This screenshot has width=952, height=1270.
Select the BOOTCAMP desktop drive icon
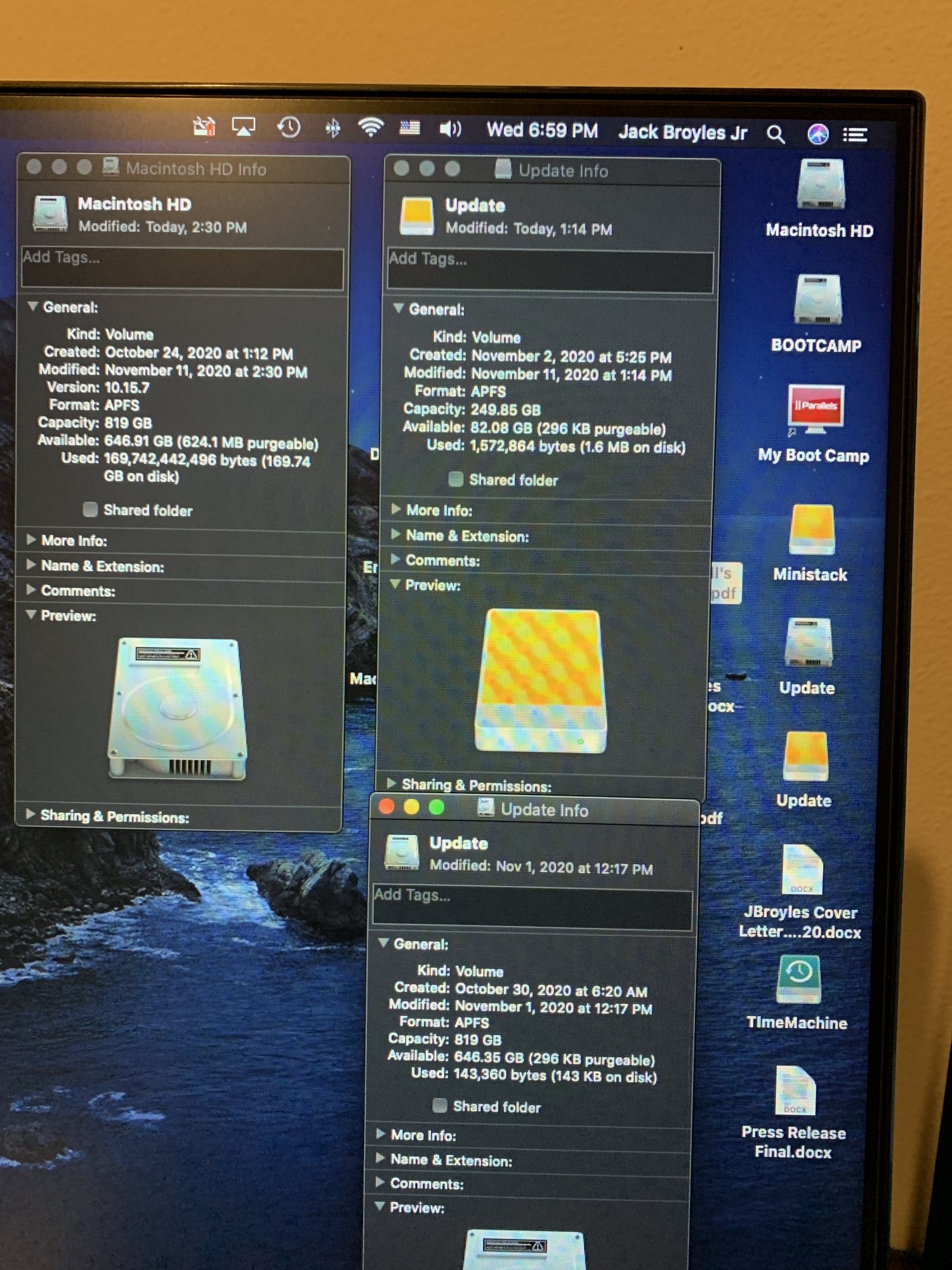coord(818,300)
